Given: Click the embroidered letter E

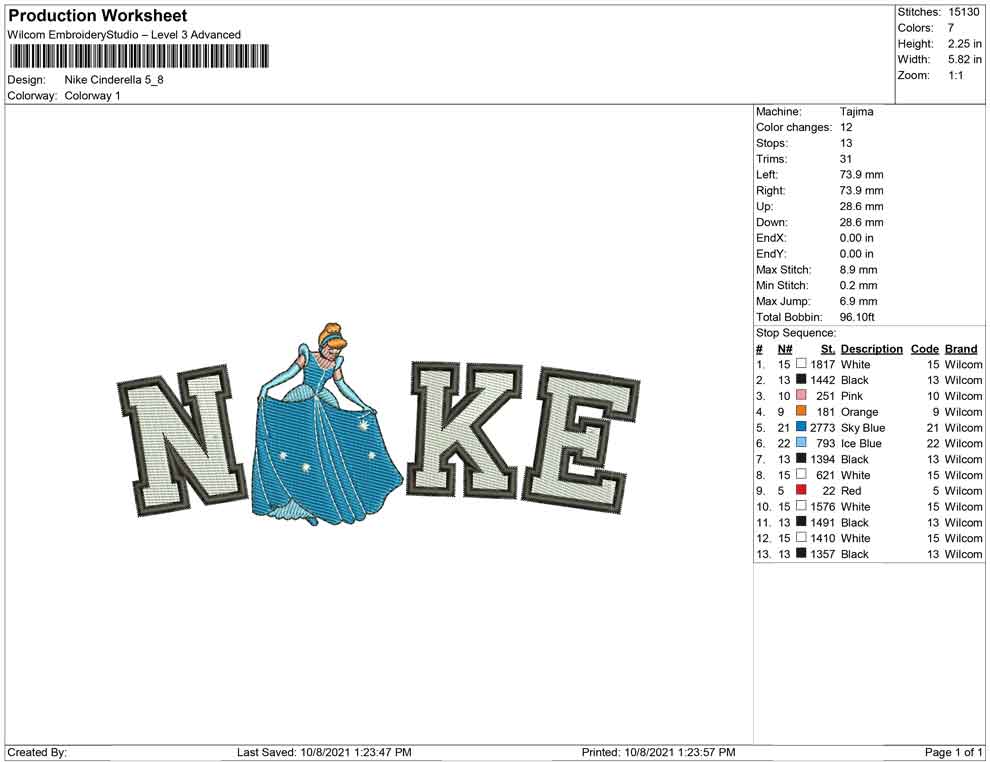Looking at the screenshot, I should pyautogui.click(x=580, y=441).
